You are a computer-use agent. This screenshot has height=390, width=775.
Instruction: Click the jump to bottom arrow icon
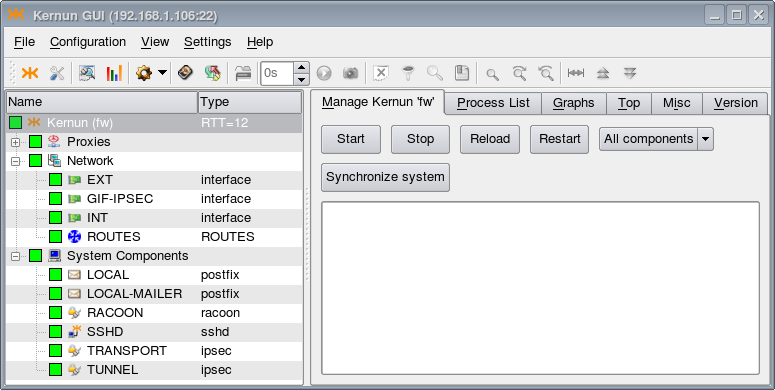click(x=630, y=74)
